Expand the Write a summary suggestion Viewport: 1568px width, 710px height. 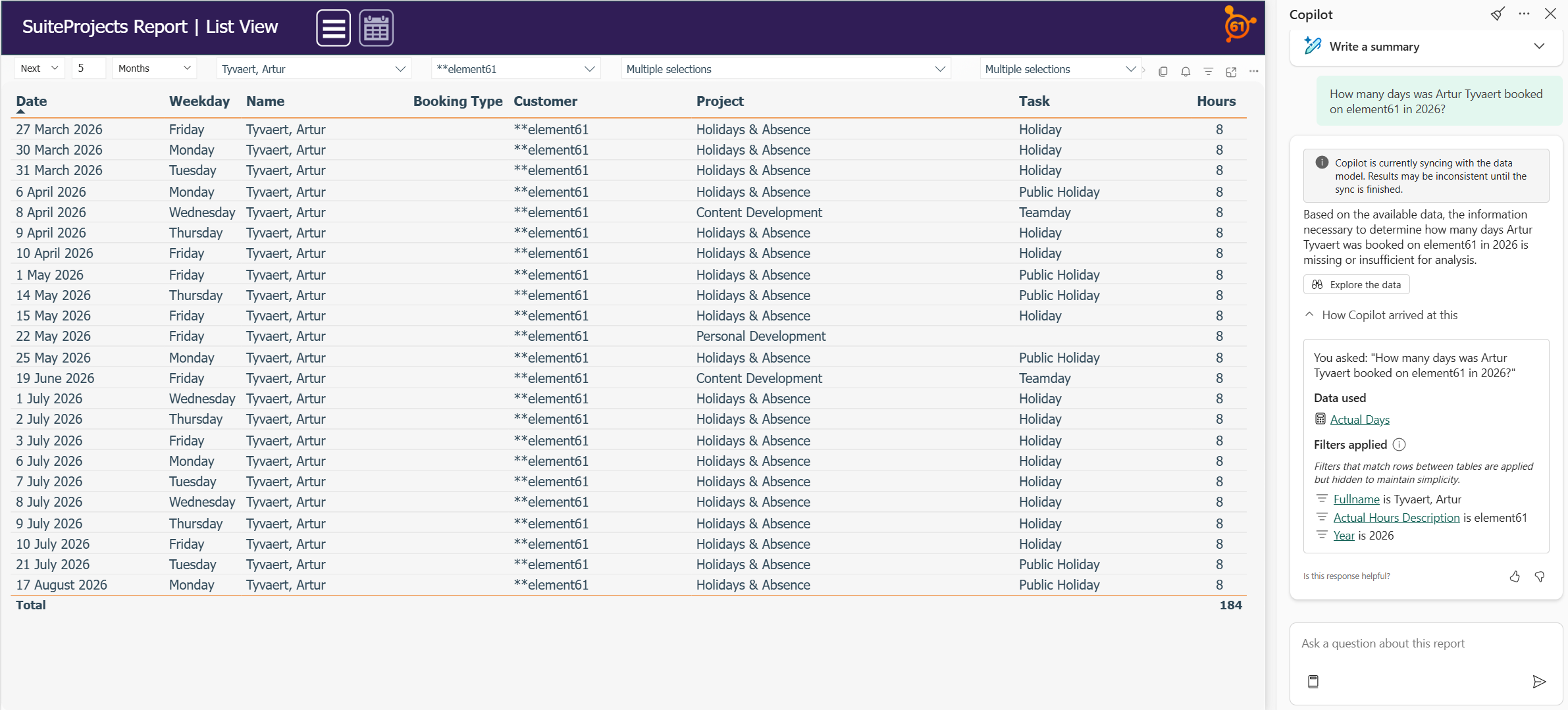click(1538, 46)
